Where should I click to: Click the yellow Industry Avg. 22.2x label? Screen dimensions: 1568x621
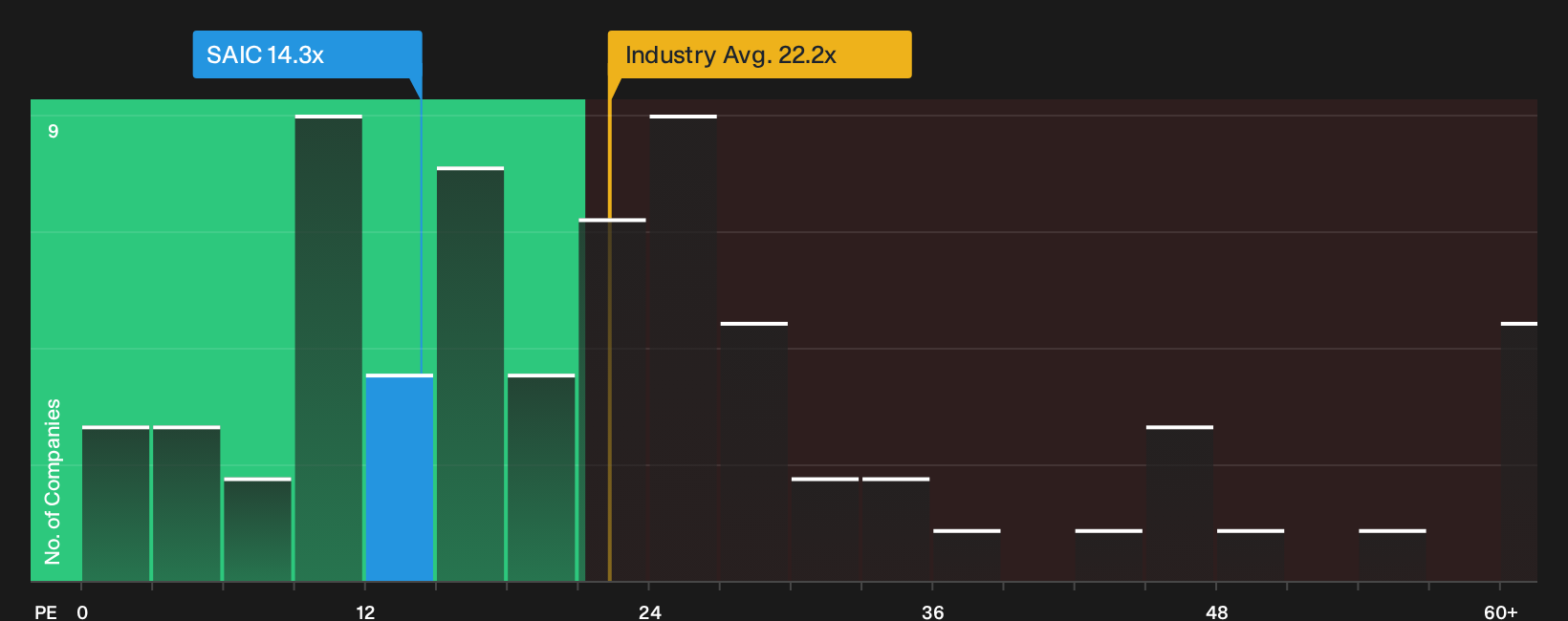pyautogui.click(x=760, y=54)
